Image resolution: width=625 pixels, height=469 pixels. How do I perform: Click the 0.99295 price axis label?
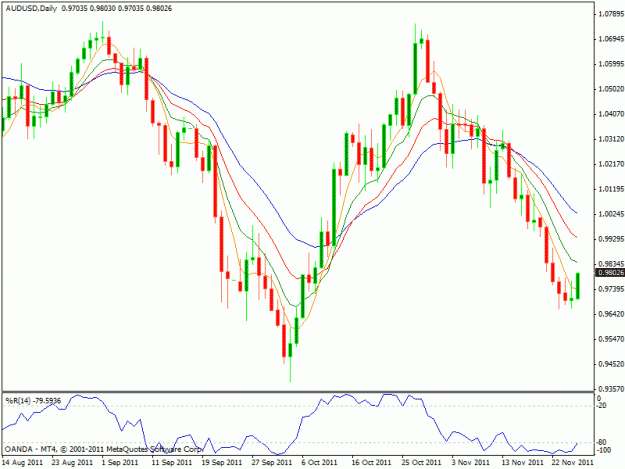pos(611,239)
